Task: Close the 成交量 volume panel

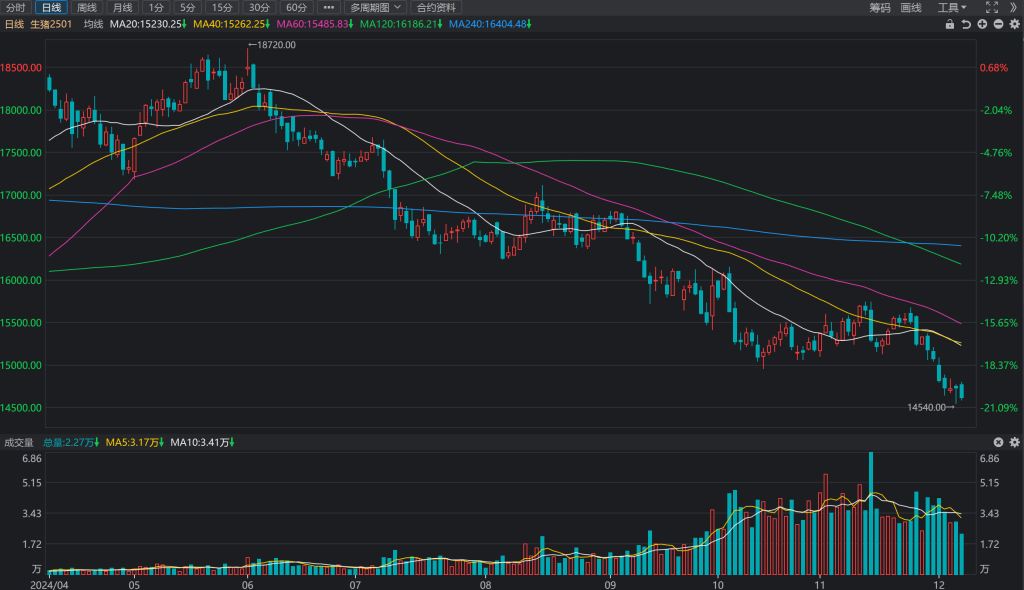Action: [999, 442]
